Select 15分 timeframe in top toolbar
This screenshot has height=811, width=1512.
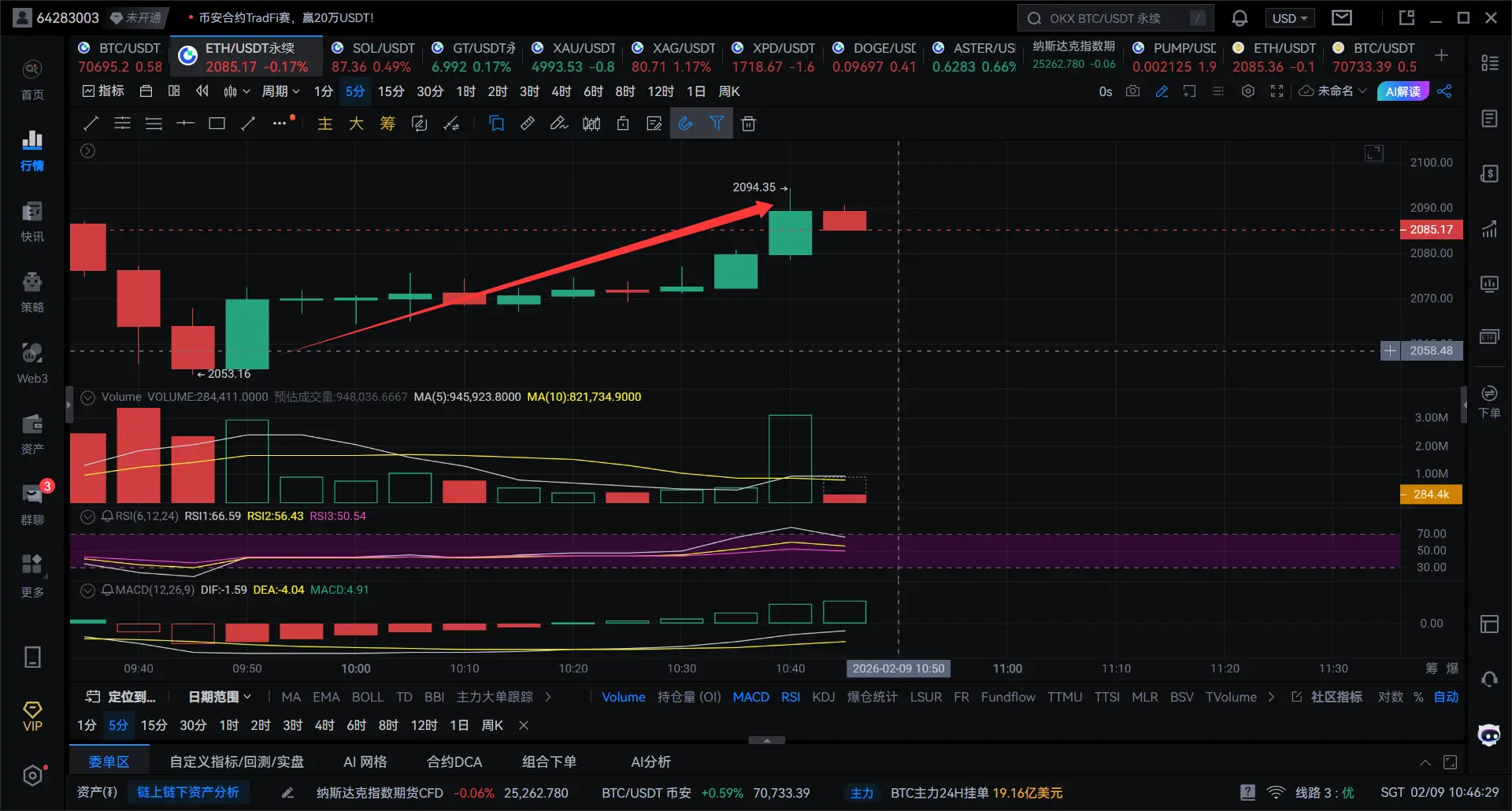(391, 91)
